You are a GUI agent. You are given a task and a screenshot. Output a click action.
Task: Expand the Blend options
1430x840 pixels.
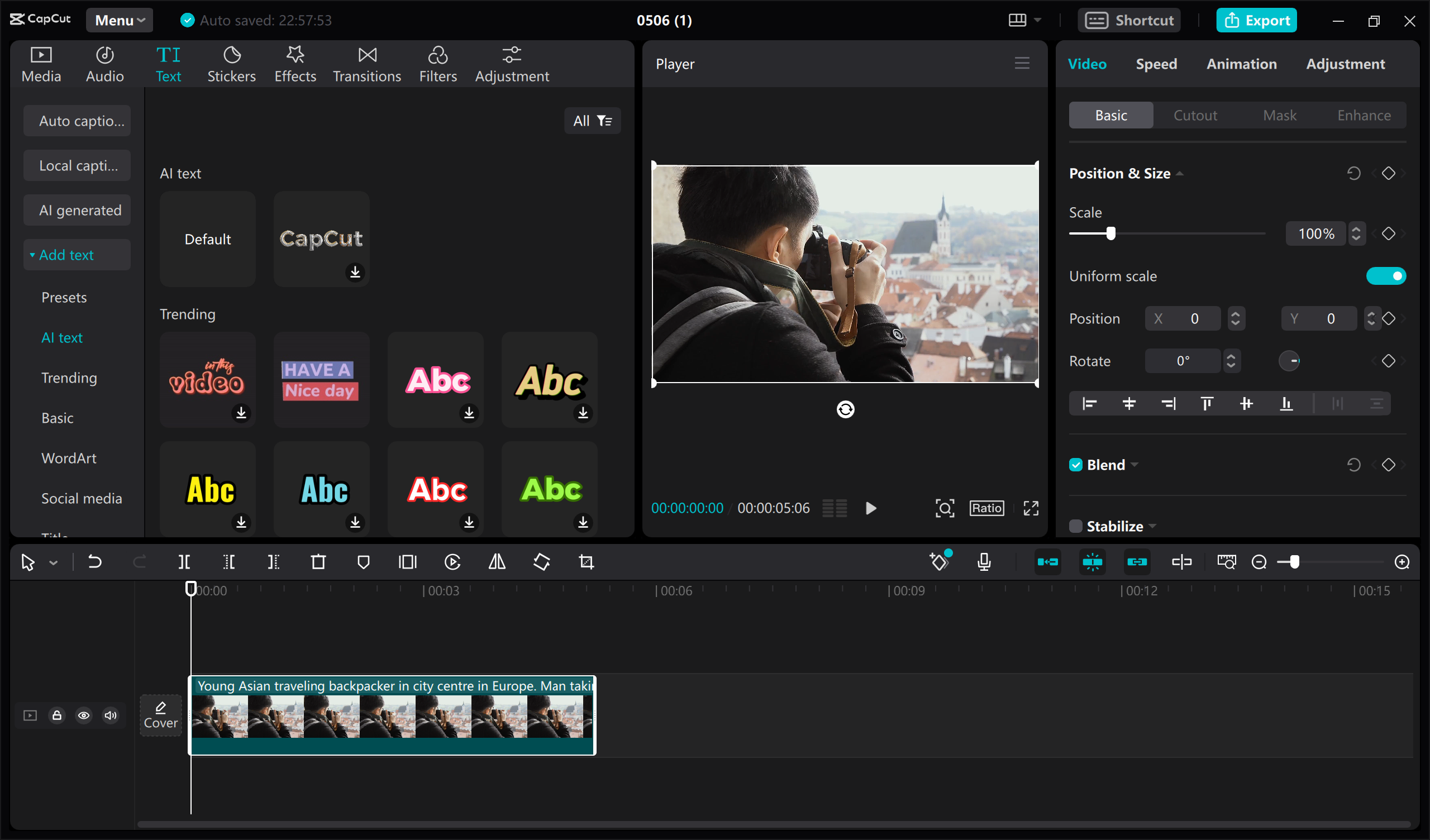[x=1135, y=464]
